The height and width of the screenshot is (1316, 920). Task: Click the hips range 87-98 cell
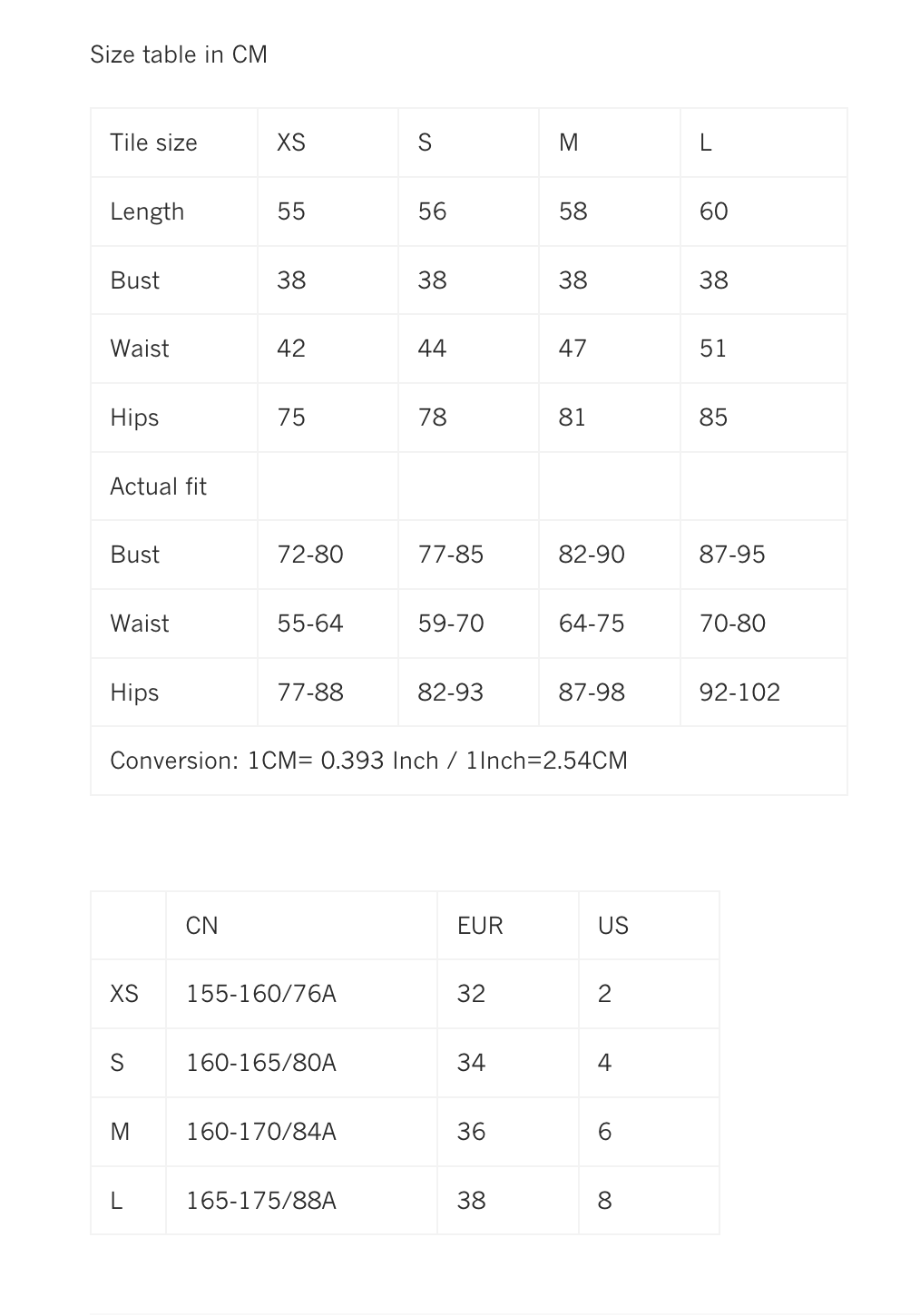(x=592, y=692)
